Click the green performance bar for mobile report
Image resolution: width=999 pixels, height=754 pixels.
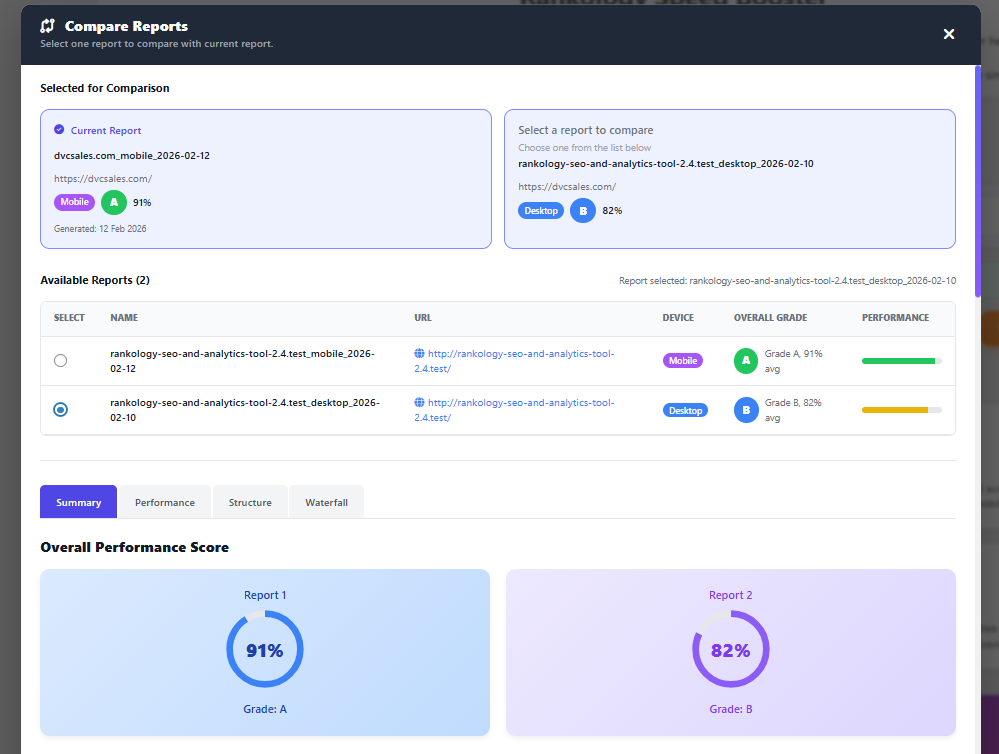(x=897, y=360)
